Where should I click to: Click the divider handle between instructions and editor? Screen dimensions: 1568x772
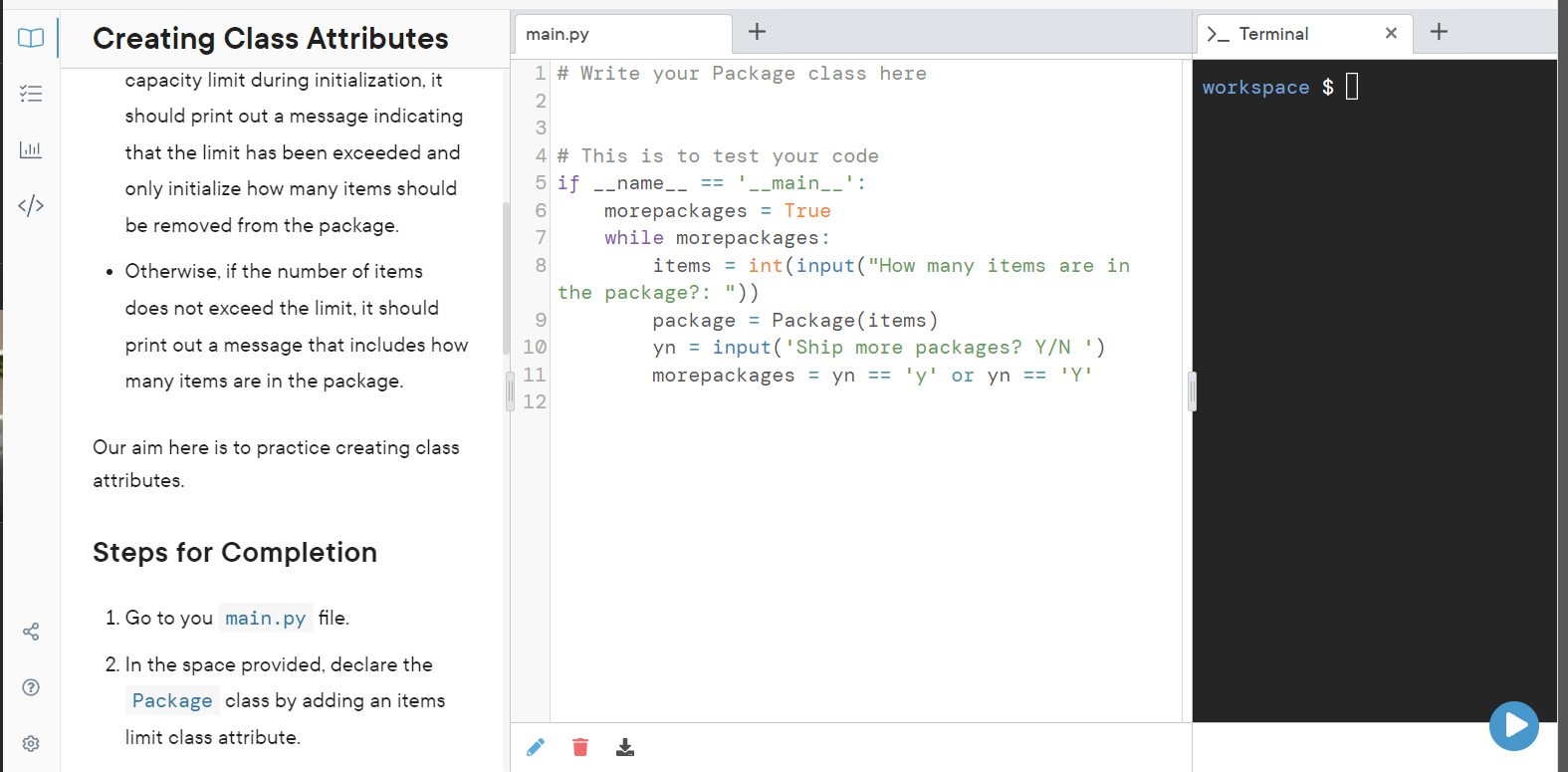pyautogui.click(x=510, y=390)
